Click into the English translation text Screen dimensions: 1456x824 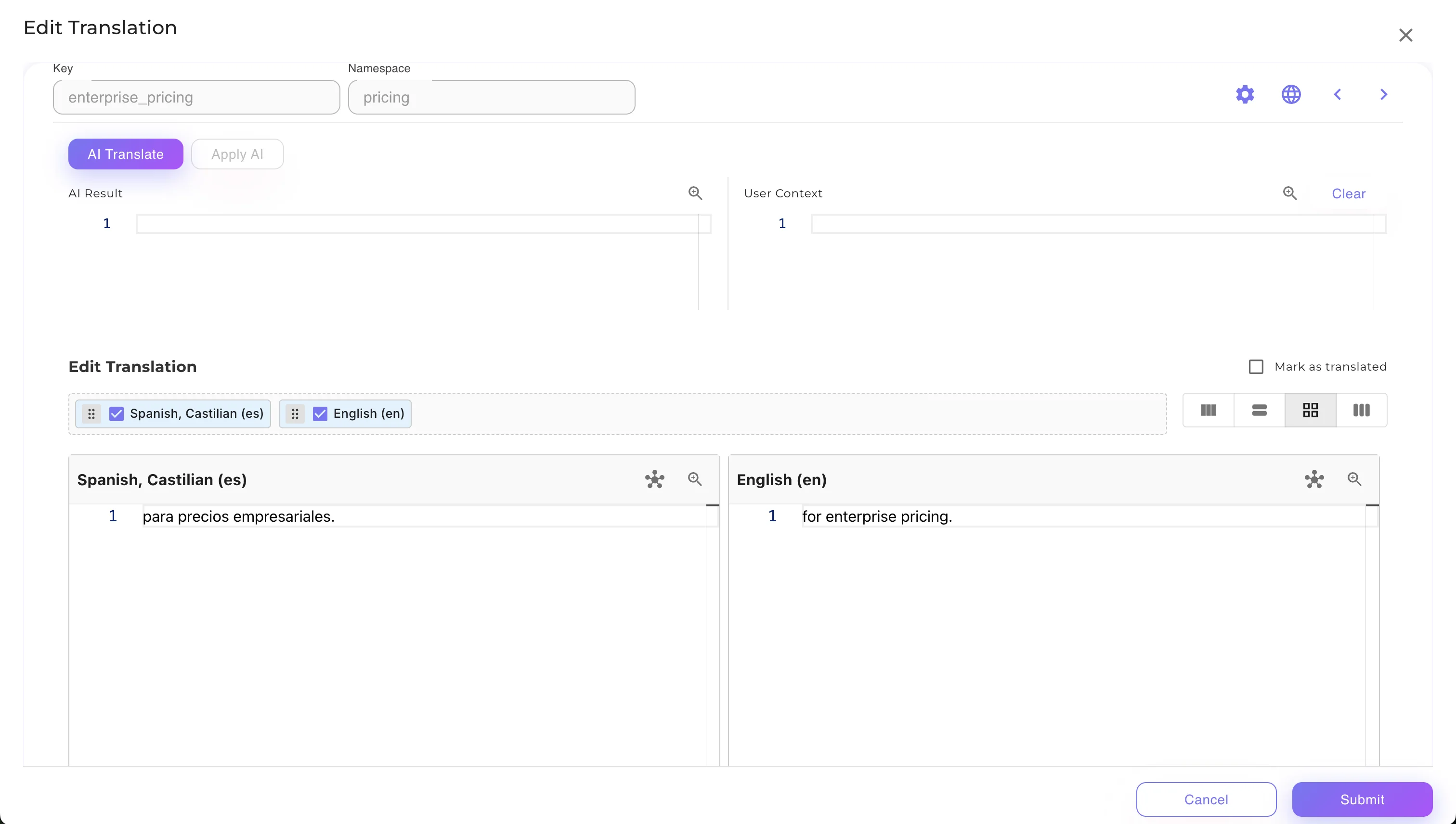point(876,516)
